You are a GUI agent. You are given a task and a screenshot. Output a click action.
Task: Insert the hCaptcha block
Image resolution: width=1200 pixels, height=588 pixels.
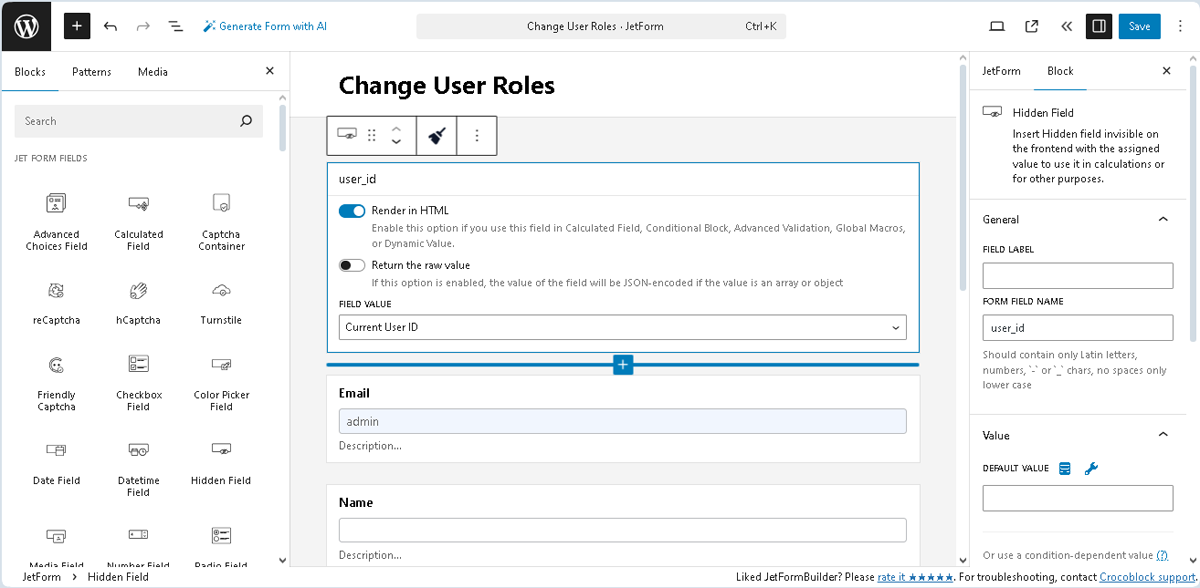(138, 302)
